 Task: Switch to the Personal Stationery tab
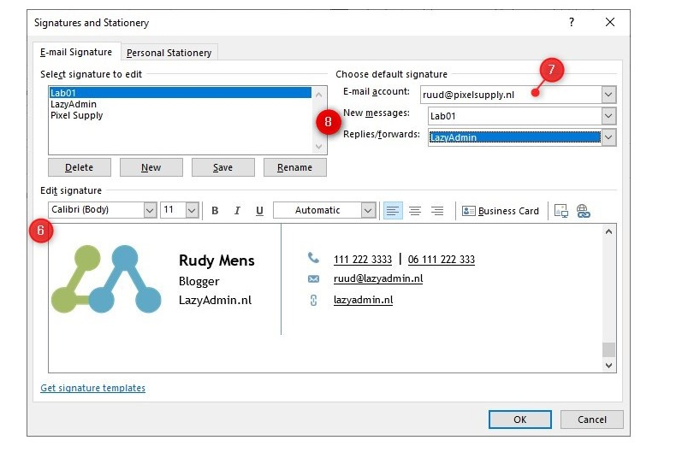tap(170, 53)
